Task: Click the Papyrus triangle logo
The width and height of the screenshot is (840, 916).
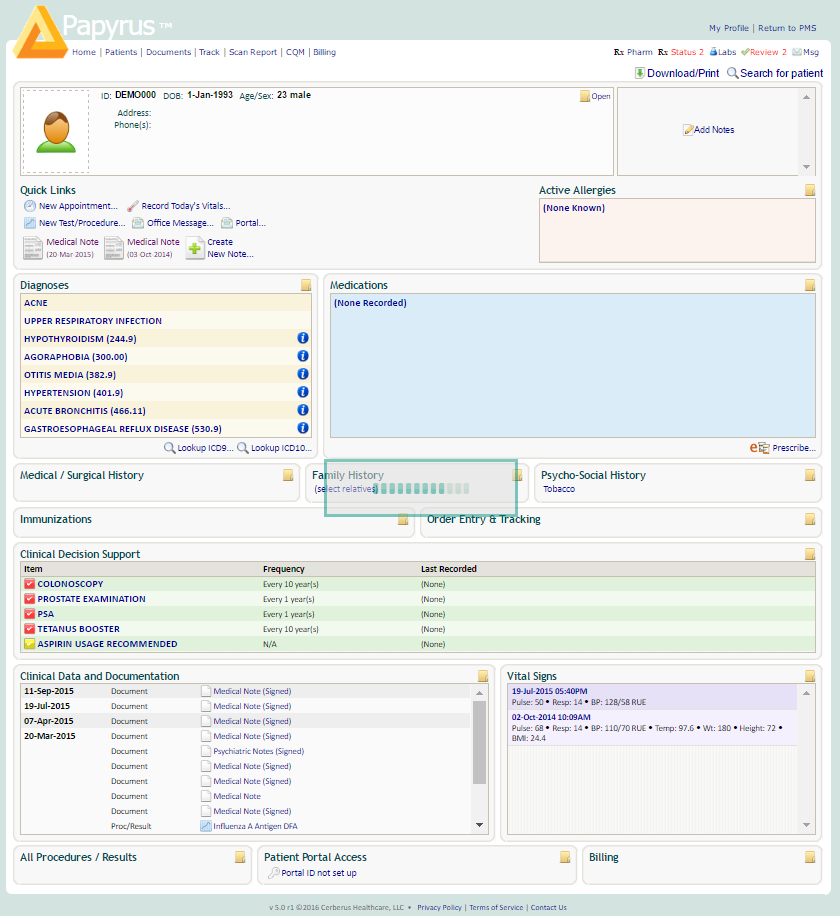Action: point(40,32)
